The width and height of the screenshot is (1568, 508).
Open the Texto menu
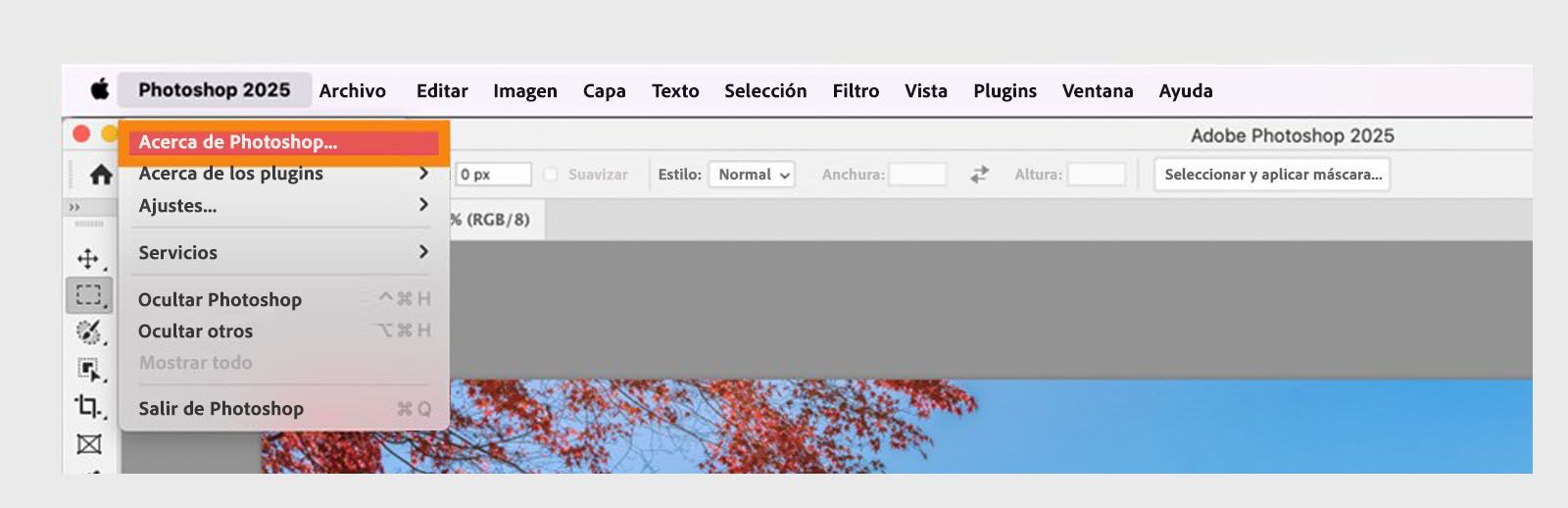click(675, 90)
